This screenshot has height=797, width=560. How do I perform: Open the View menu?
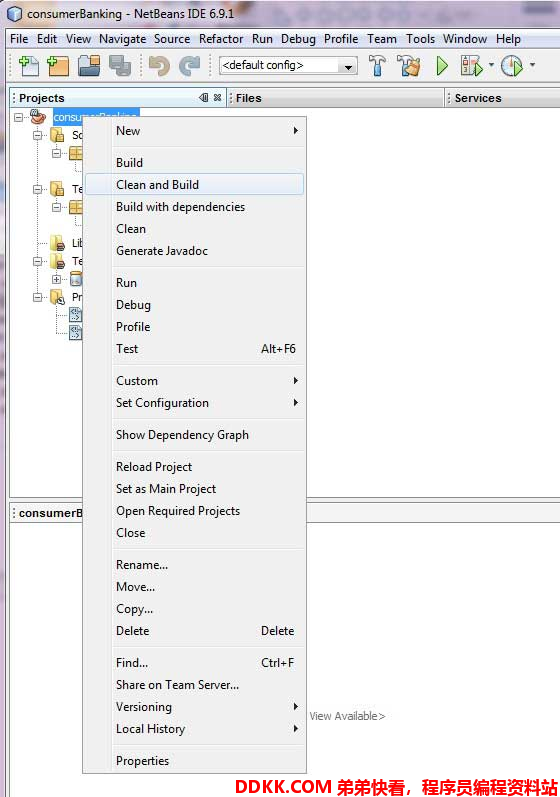click(x=78, y=39)
